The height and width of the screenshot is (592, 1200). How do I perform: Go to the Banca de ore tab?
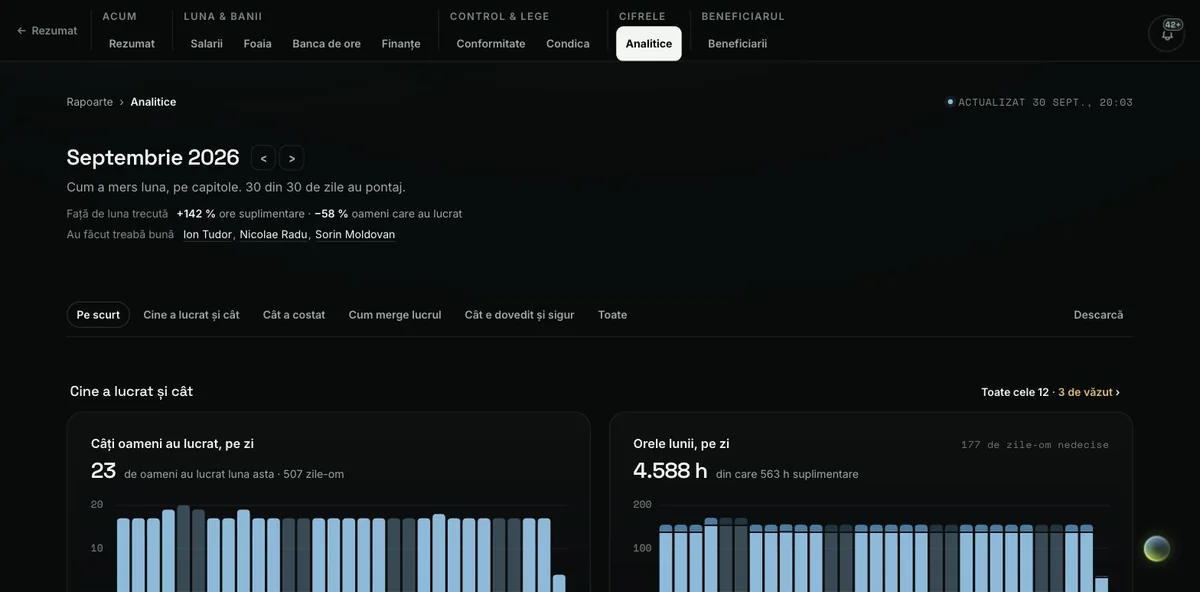coord(327,44)
